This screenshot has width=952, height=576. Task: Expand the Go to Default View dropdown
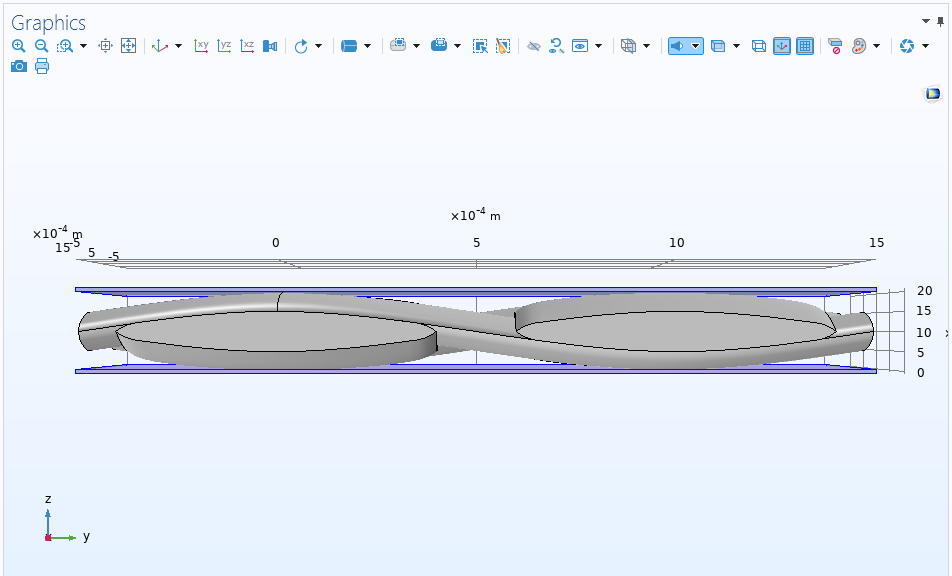(179, 46)
